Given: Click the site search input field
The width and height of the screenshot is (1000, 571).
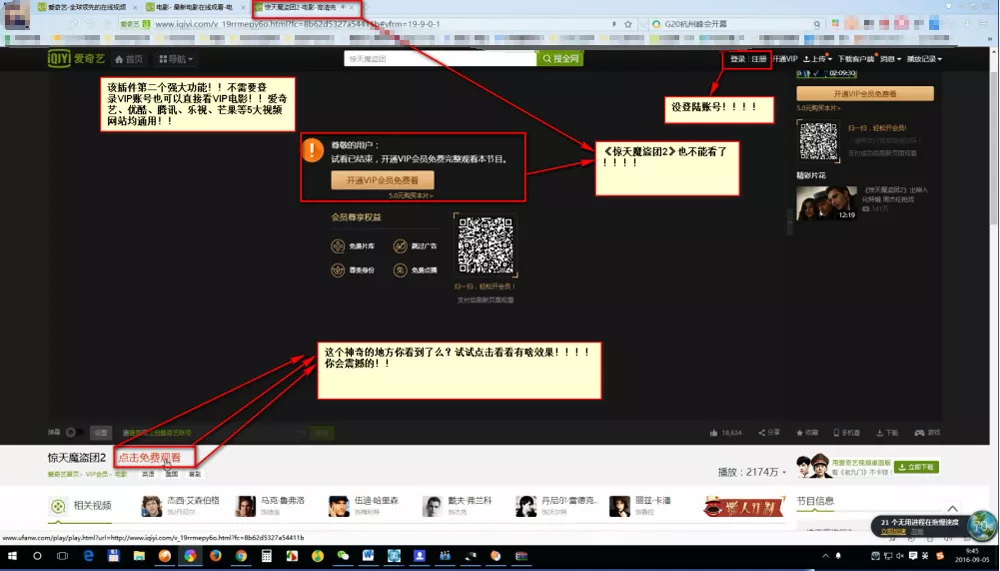Looking at the screenshot, I should coord(440,59).
